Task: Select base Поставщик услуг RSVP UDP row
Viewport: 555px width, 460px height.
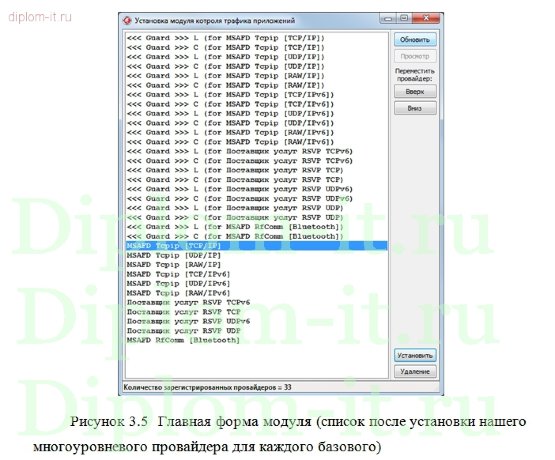Action: pos(256,330)
